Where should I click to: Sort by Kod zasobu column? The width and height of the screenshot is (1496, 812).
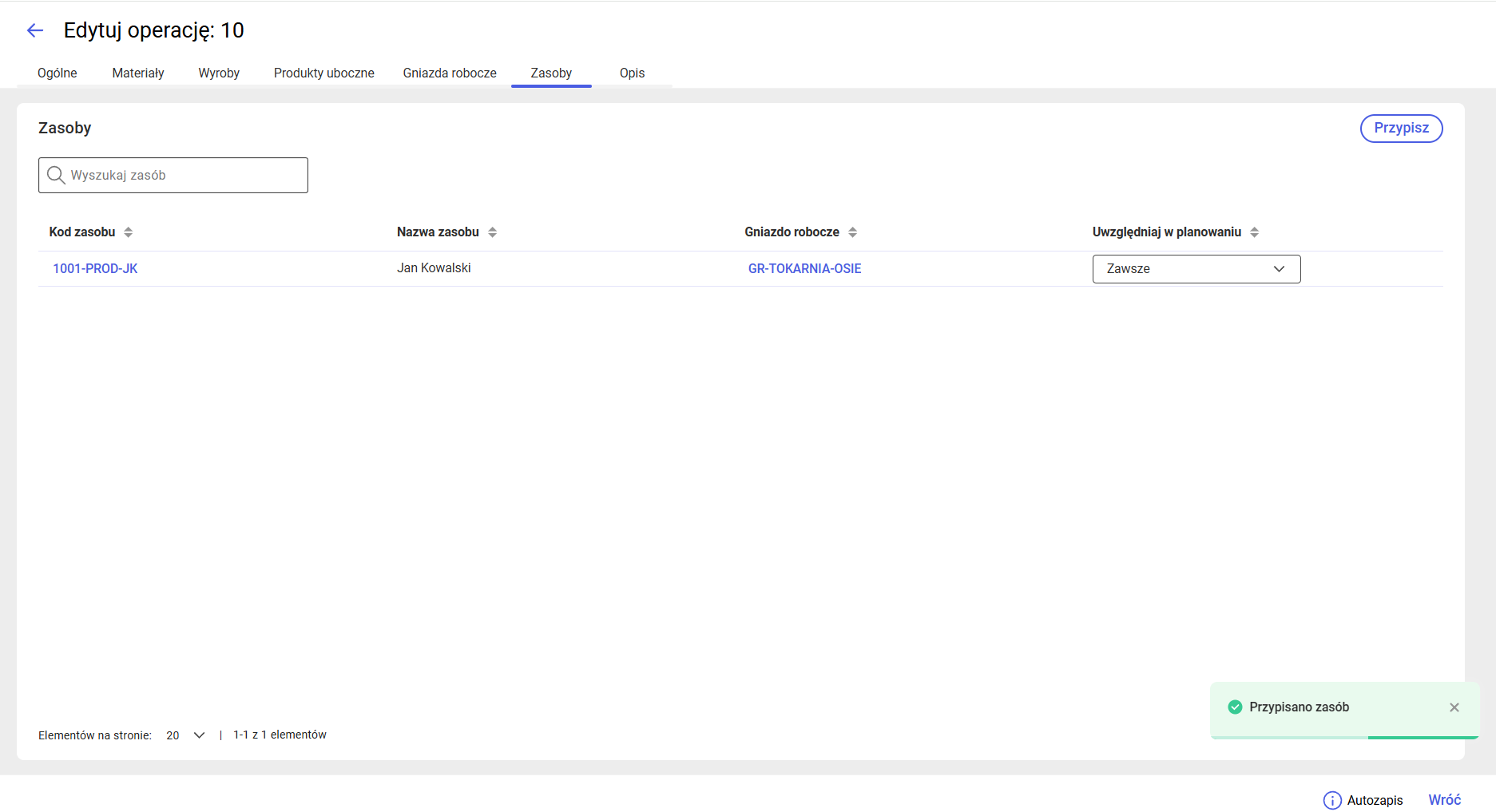click(x=129, y=232)
